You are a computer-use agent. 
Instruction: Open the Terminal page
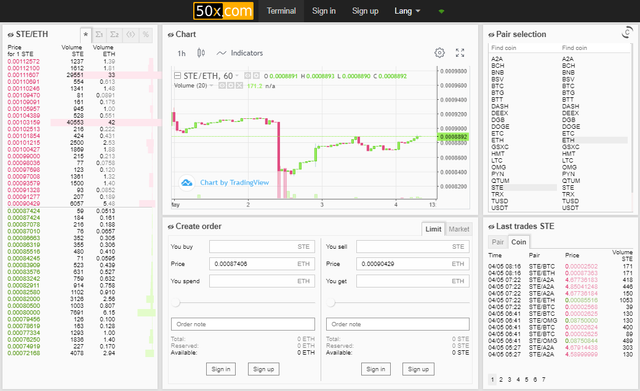(281, 11)
